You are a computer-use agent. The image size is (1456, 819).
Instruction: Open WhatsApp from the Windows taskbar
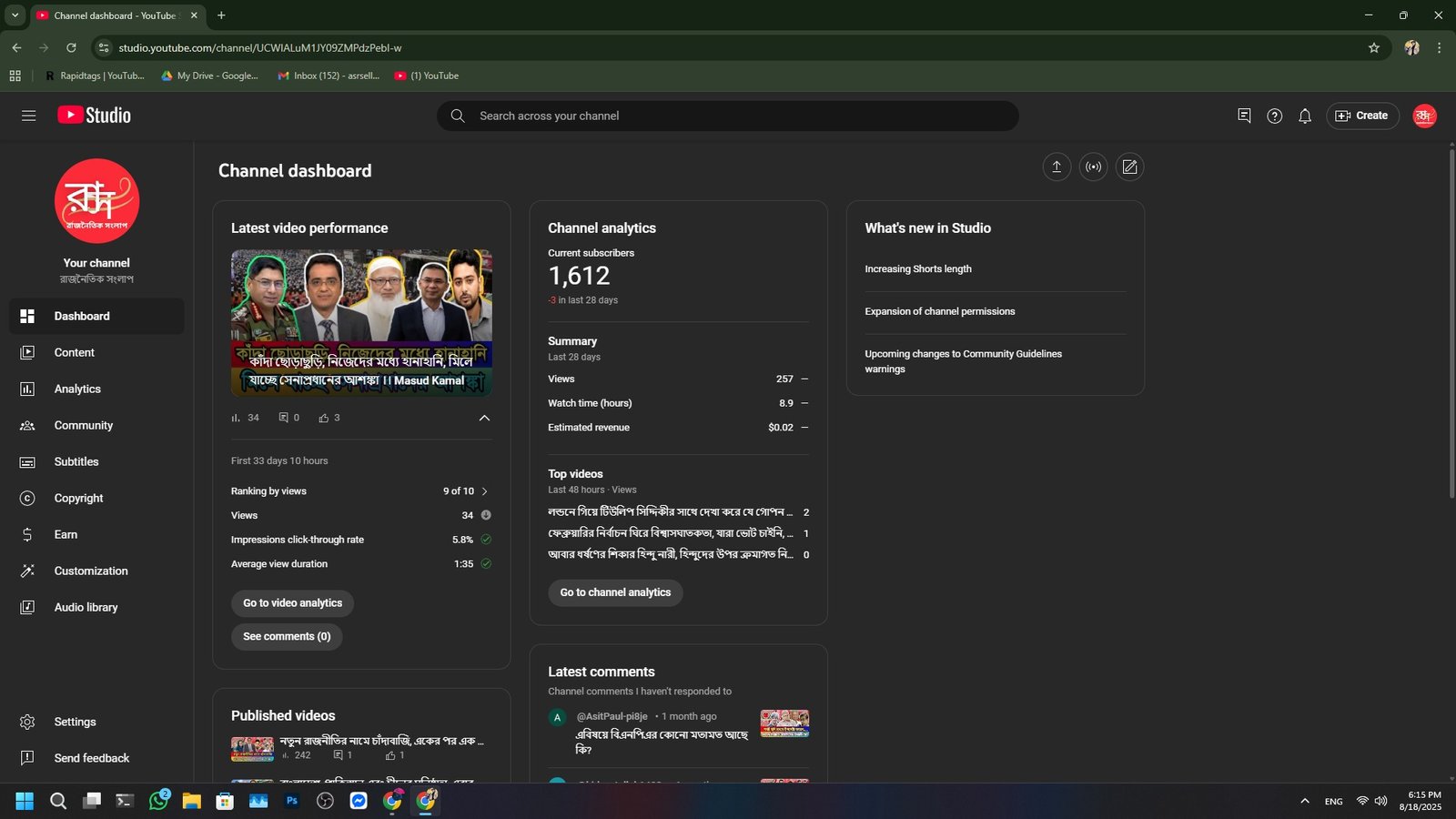(158, 801)
